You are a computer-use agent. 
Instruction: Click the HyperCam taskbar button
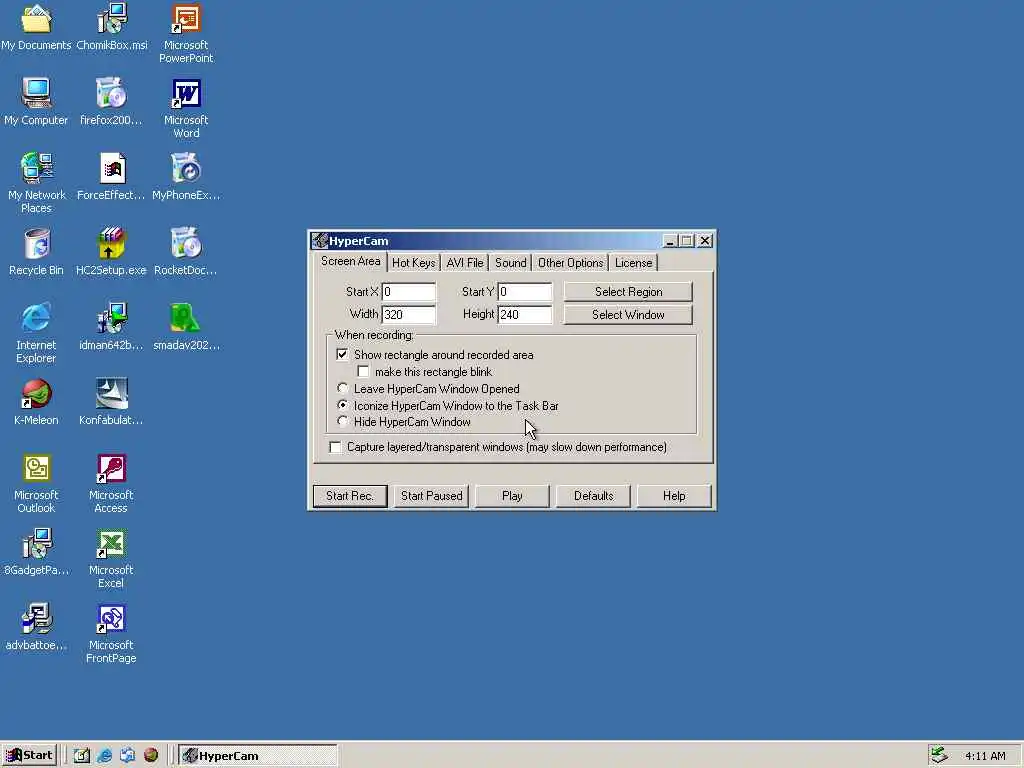pos(257,756)
